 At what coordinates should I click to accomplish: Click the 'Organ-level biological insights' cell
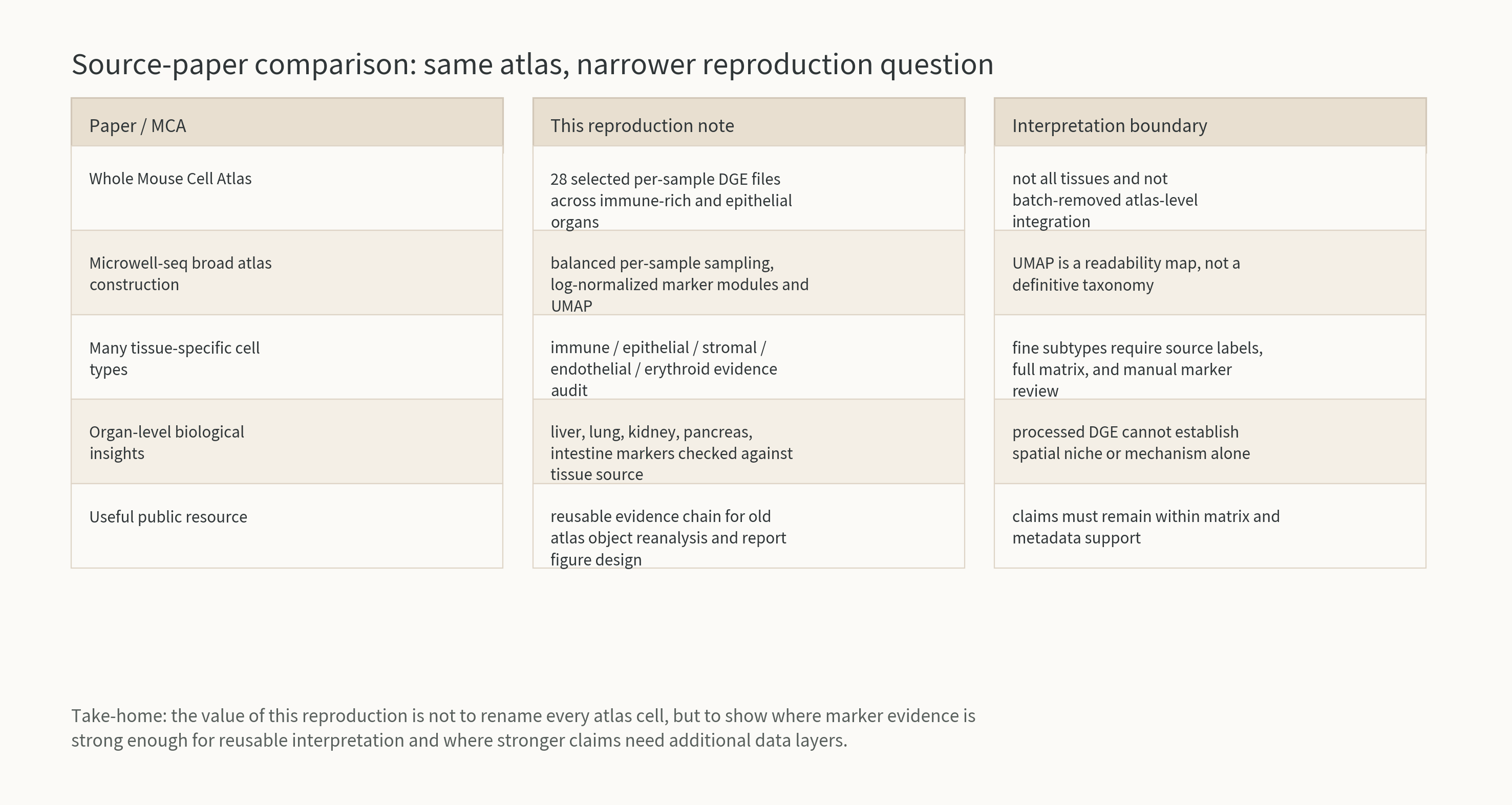(287, 442)
